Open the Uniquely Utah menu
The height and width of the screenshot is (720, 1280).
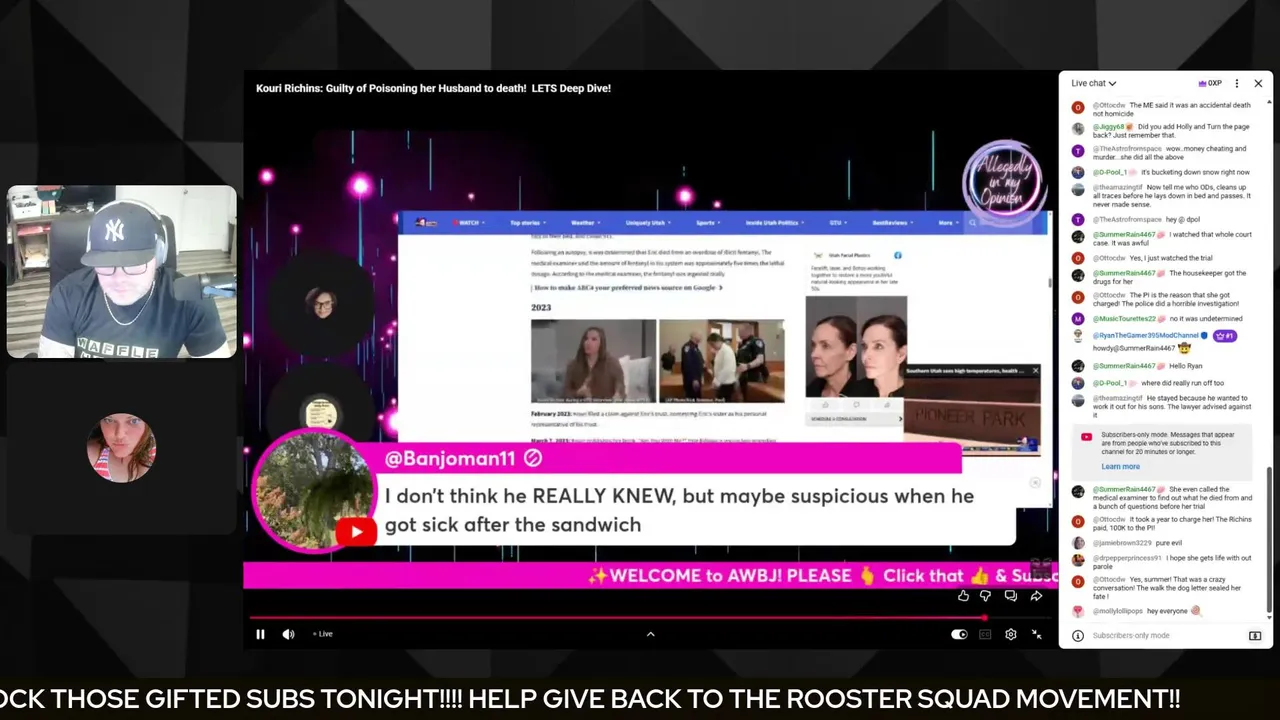(648, 223)
